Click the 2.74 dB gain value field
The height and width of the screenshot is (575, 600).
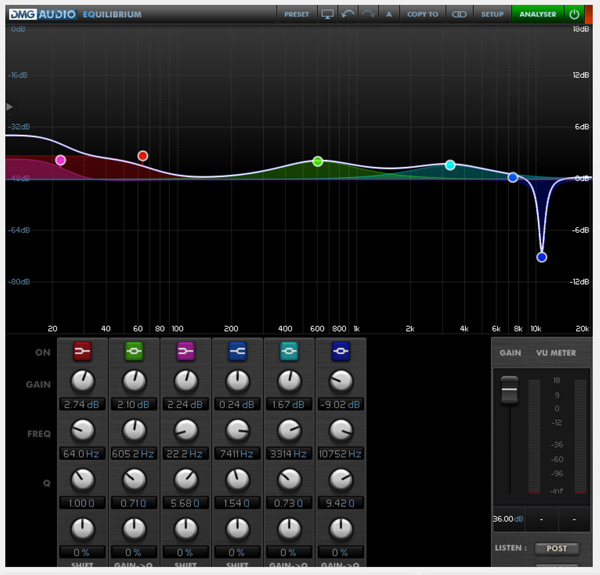pyautogui.click(x=82, y=404)
